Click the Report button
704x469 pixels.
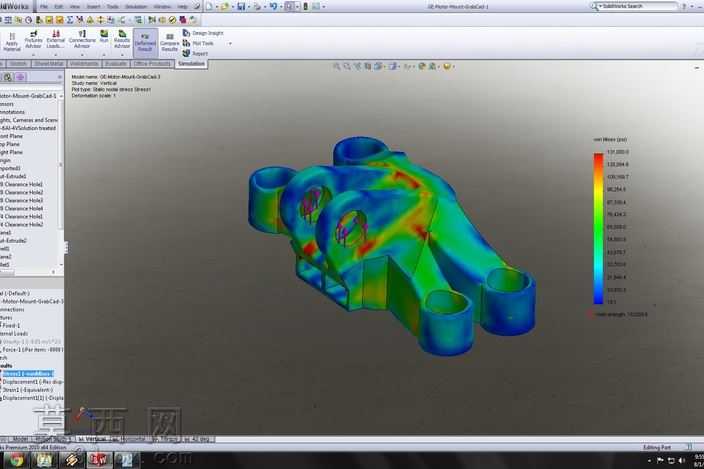click(x=195, y=53)
